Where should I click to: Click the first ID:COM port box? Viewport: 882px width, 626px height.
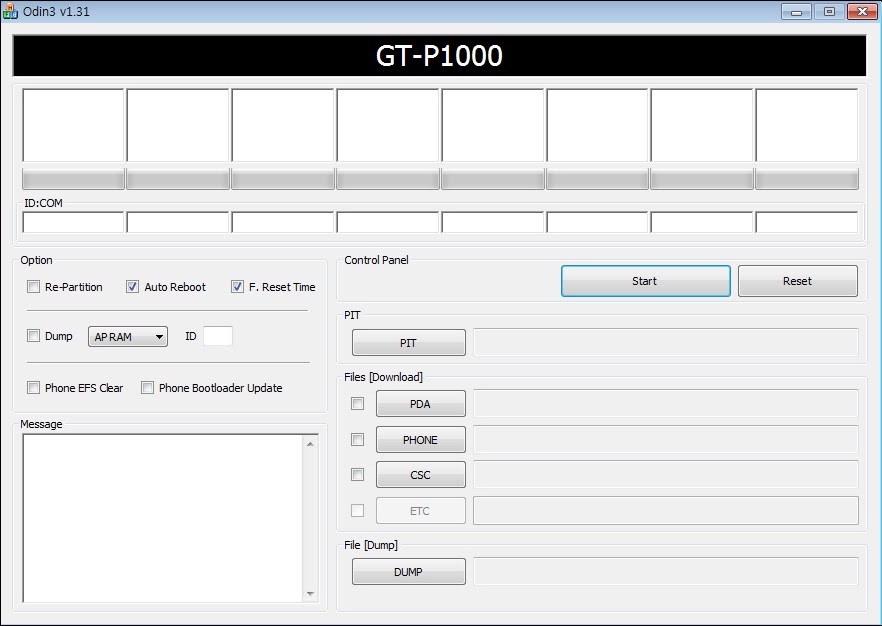click(73, 222)
